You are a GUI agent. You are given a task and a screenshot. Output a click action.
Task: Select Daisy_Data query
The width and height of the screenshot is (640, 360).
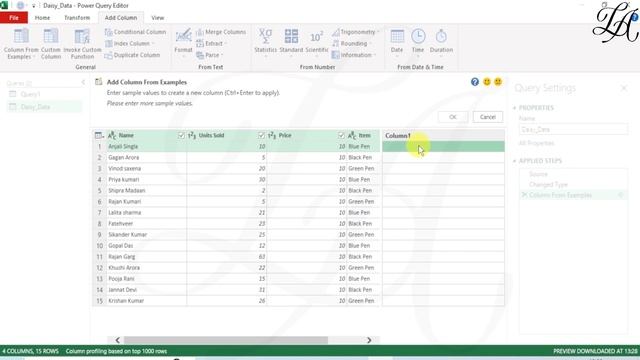coord(44,107)
